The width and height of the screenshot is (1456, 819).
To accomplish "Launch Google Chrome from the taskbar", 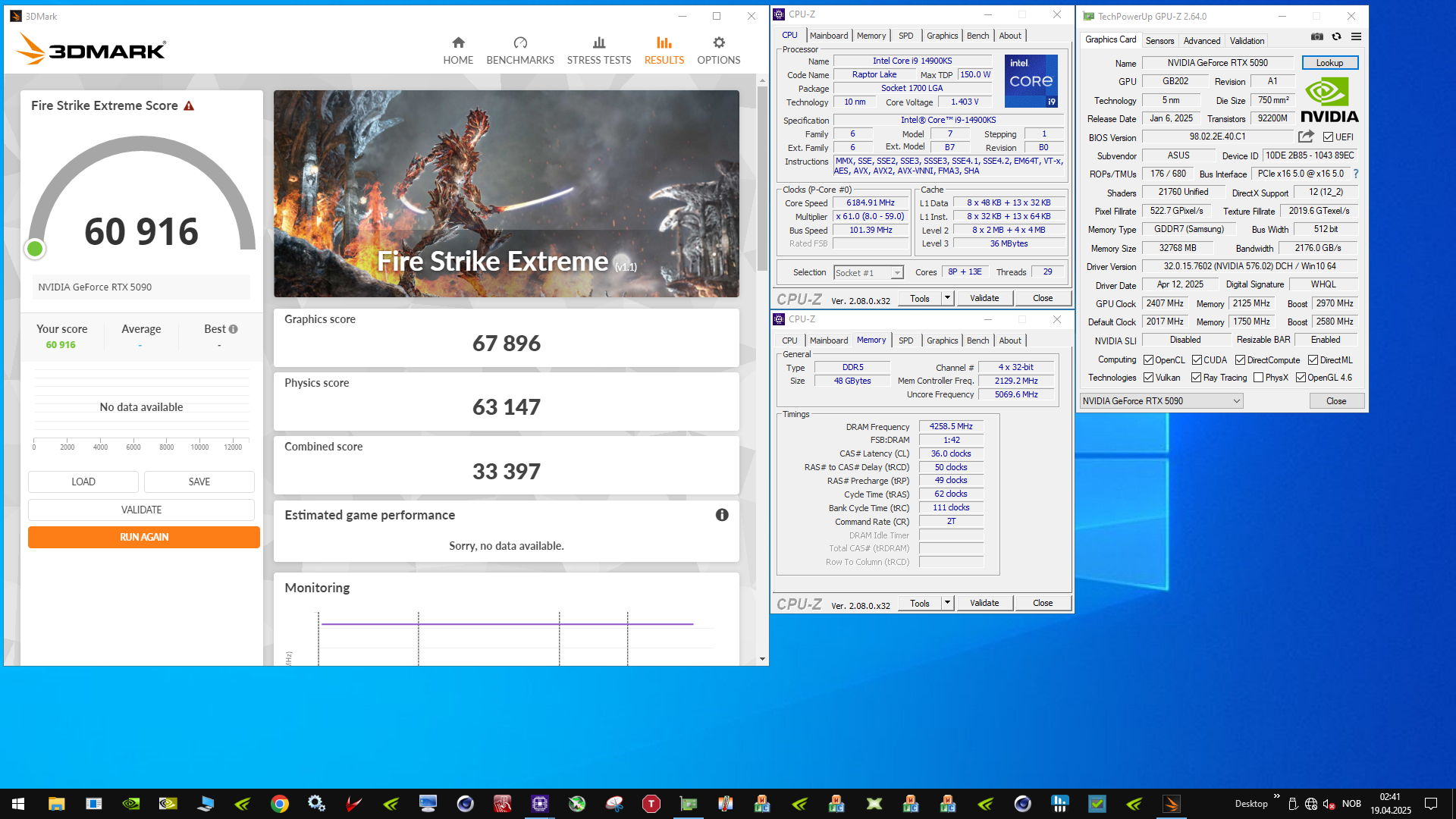I will (280, 804).
